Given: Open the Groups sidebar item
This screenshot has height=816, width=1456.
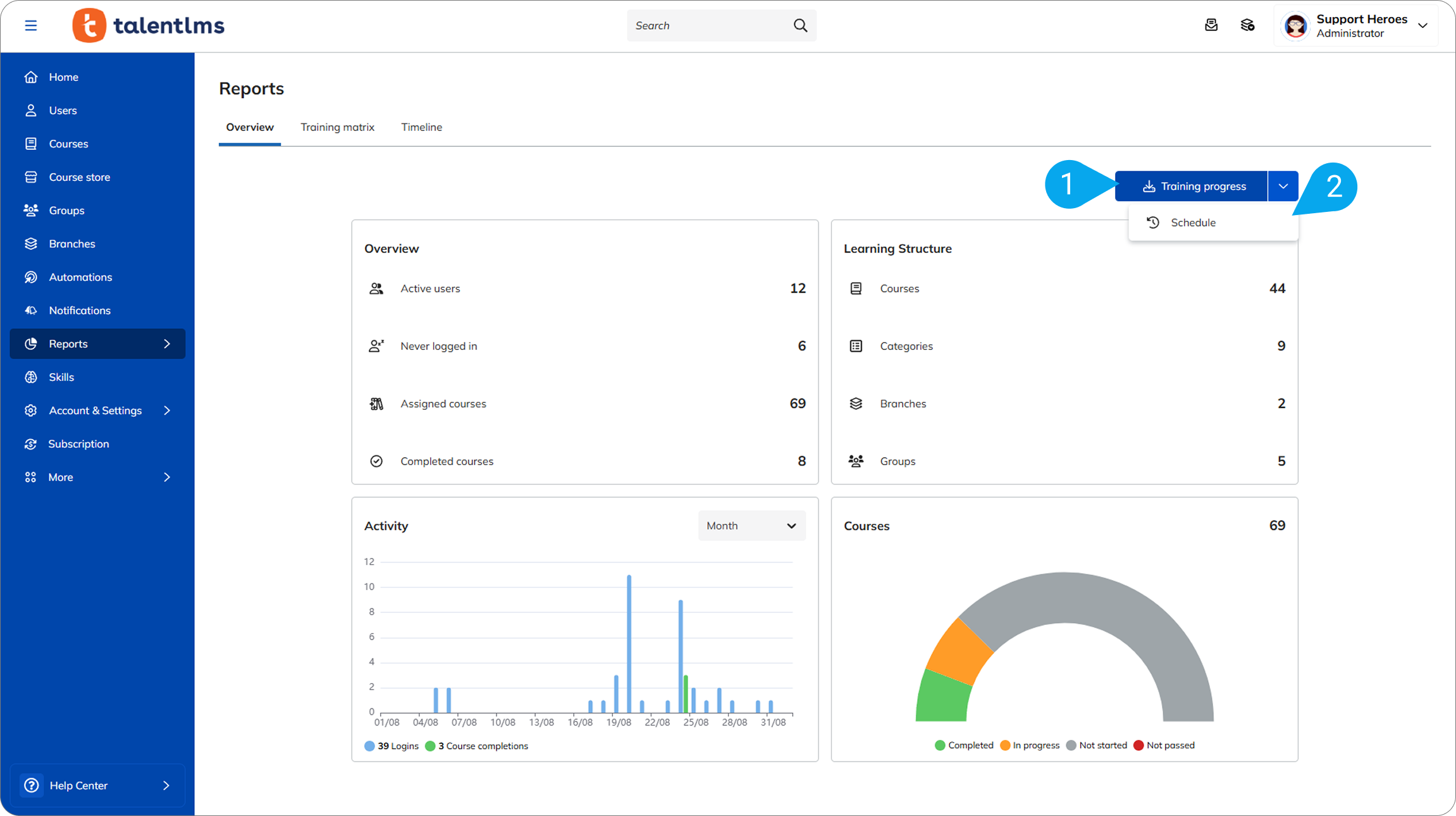Looking at the screenshot, I should tap(66, 211).
